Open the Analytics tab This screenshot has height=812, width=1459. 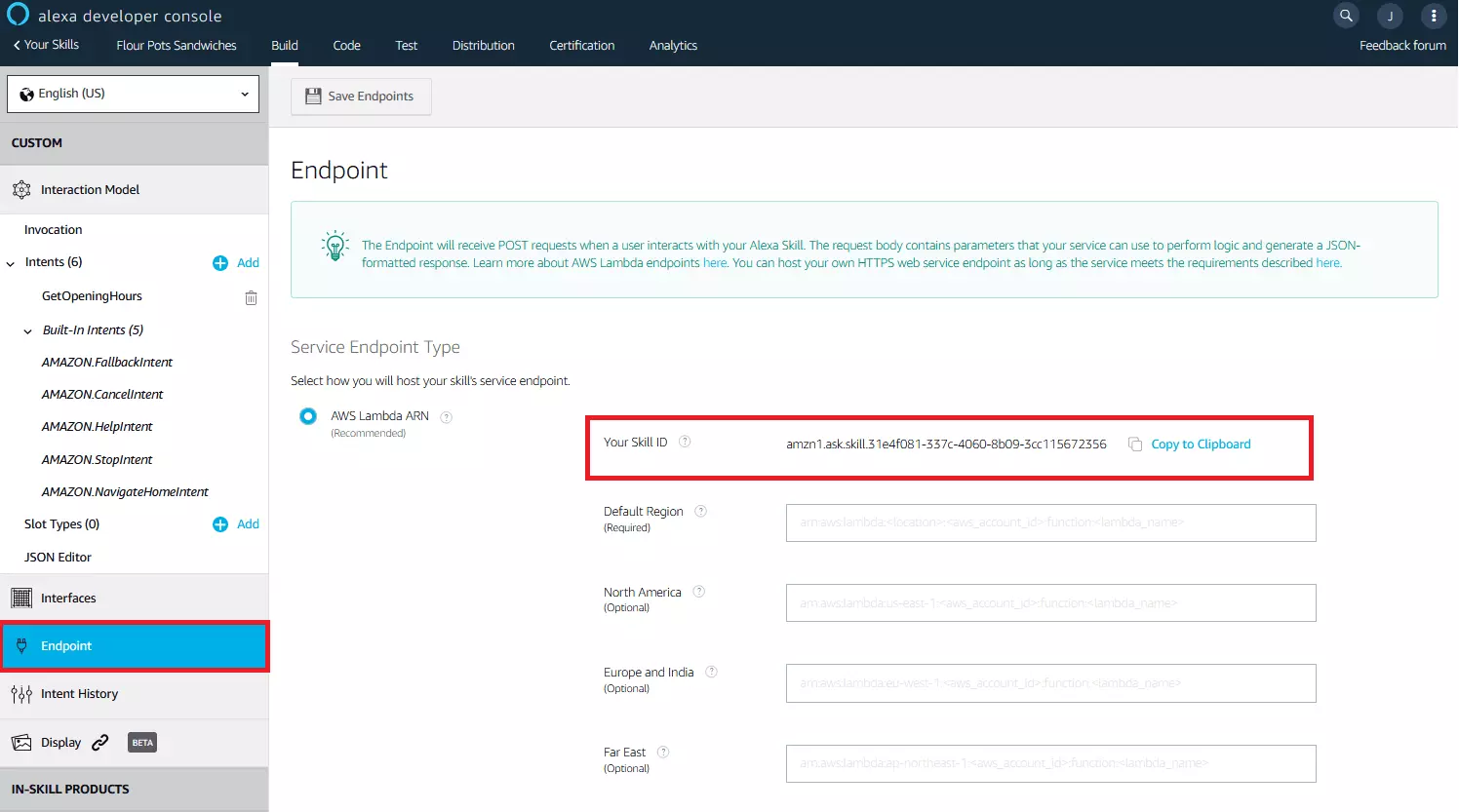pyautogui.click(x=673, y=46)
